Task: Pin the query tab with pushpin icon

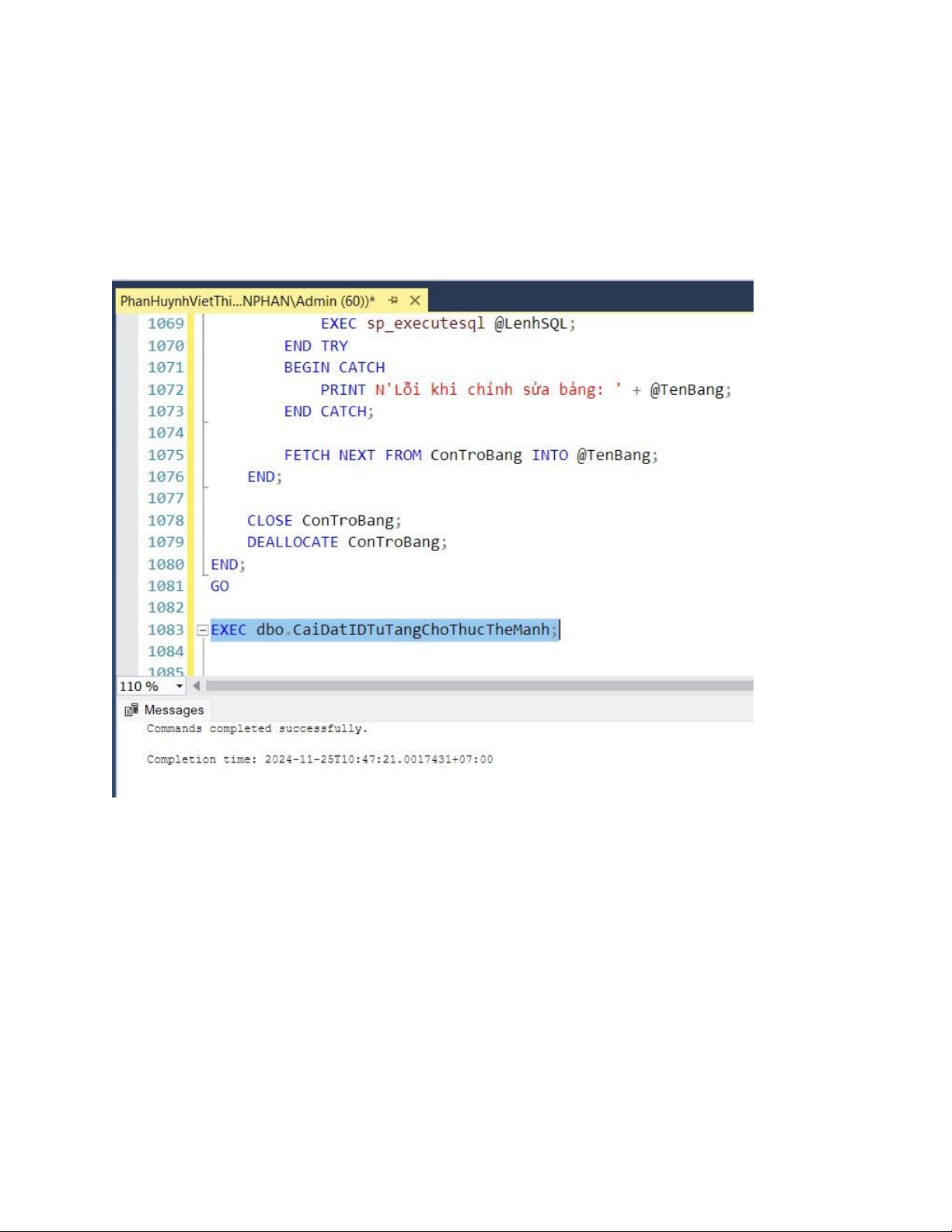Action: 393,300
